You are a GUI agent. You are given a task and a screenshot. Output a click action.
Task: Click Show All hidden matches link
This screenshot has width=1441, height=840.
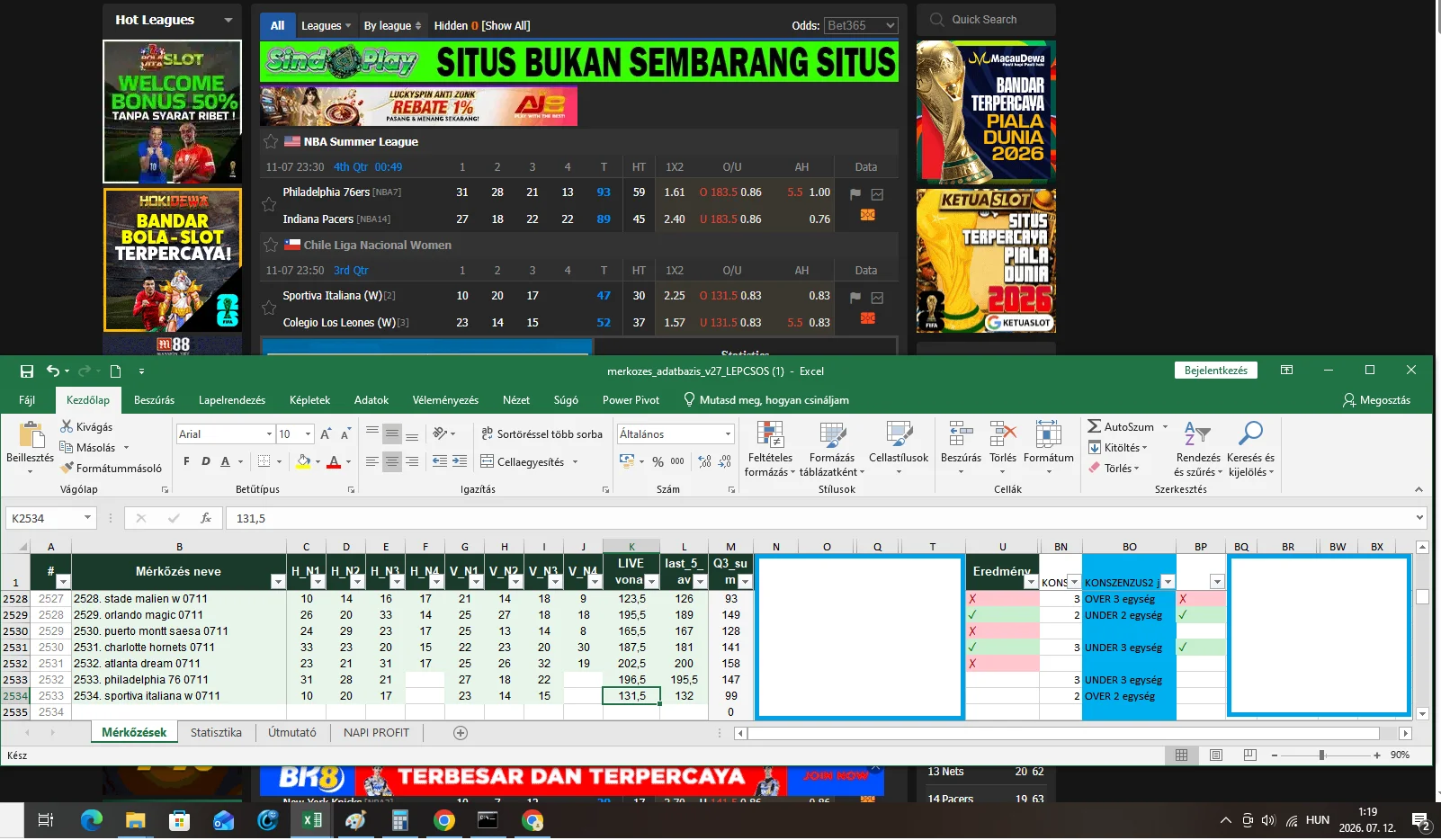(x=506, y=25)
